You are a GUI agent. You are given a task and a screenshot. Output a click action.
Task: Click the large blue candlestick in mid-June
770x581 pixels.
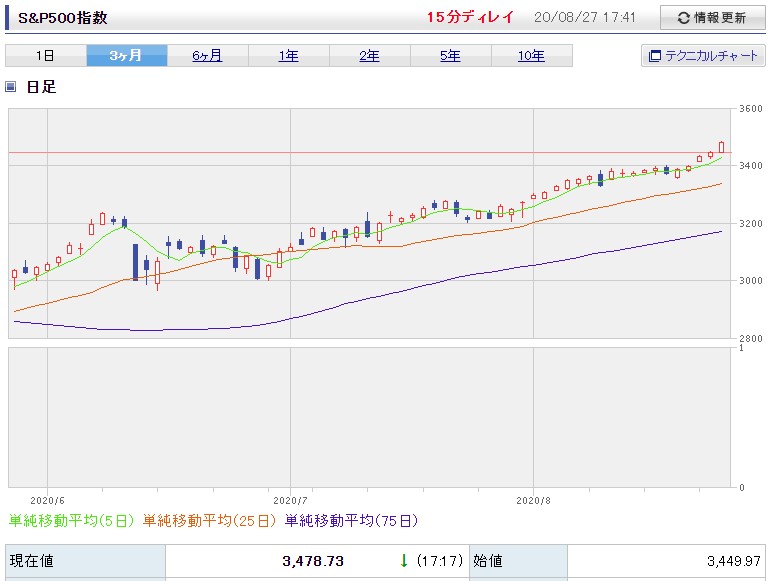point(136,262)
